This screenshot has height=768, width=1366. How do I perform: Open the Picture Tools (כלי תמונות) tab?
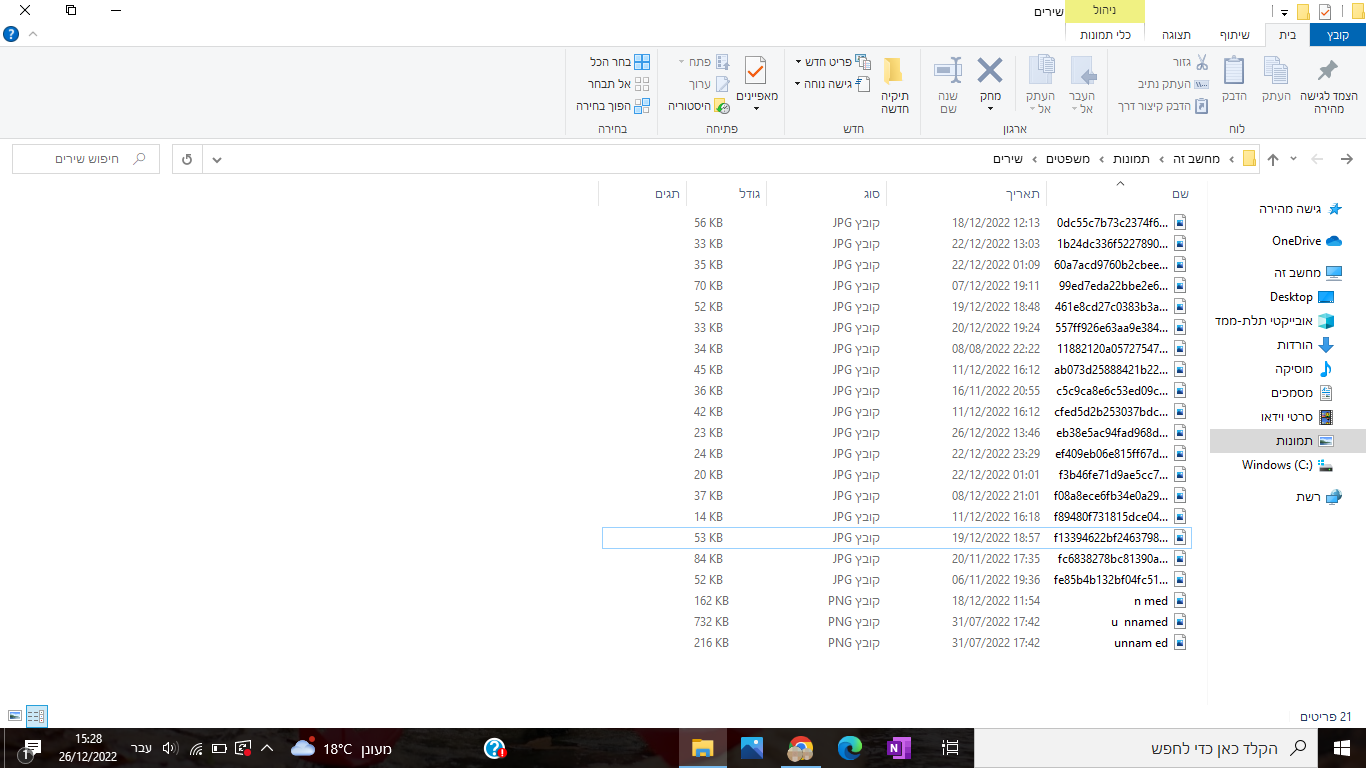(1105, 35)
